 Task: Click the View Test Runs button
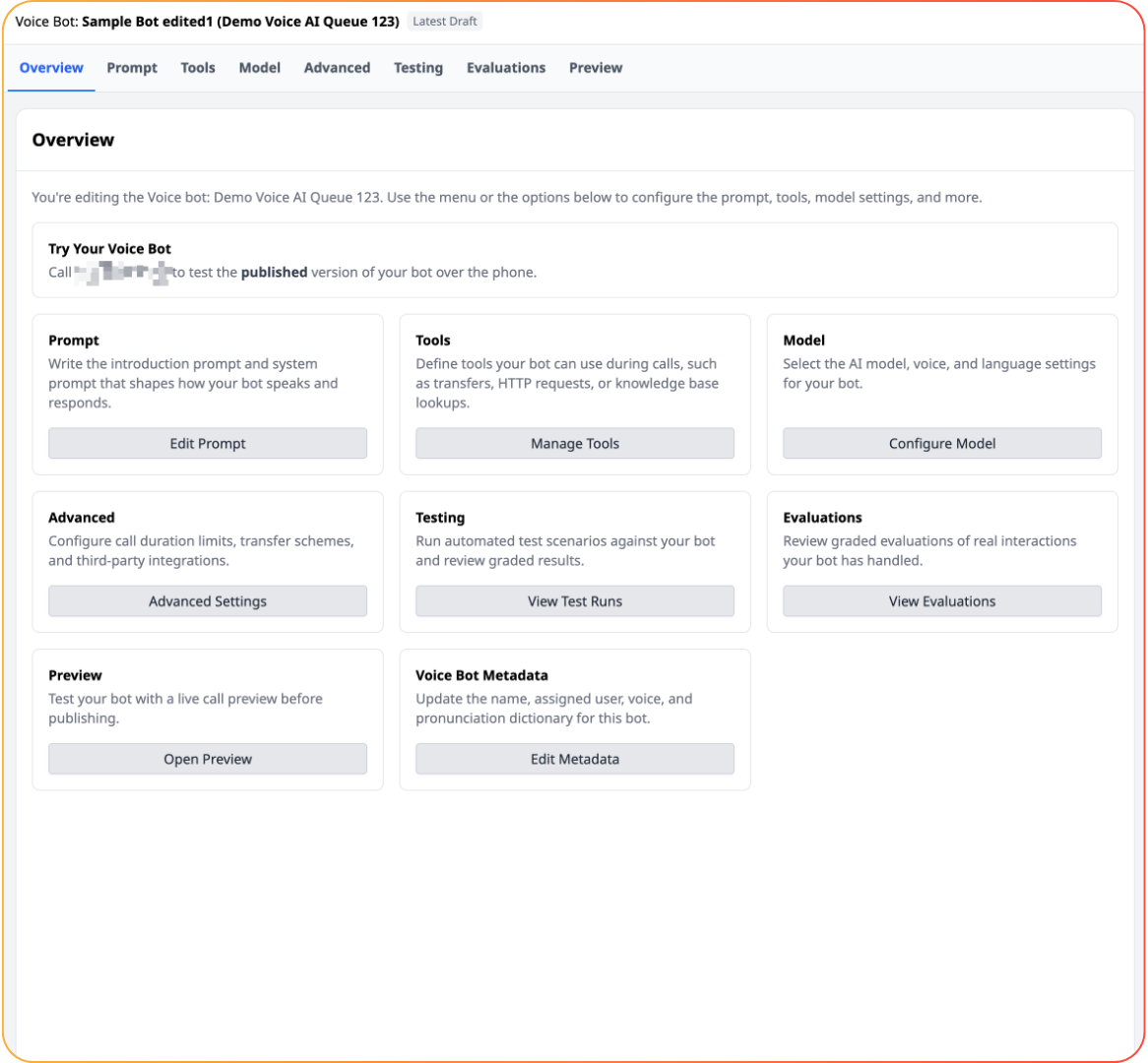point(575,601)
